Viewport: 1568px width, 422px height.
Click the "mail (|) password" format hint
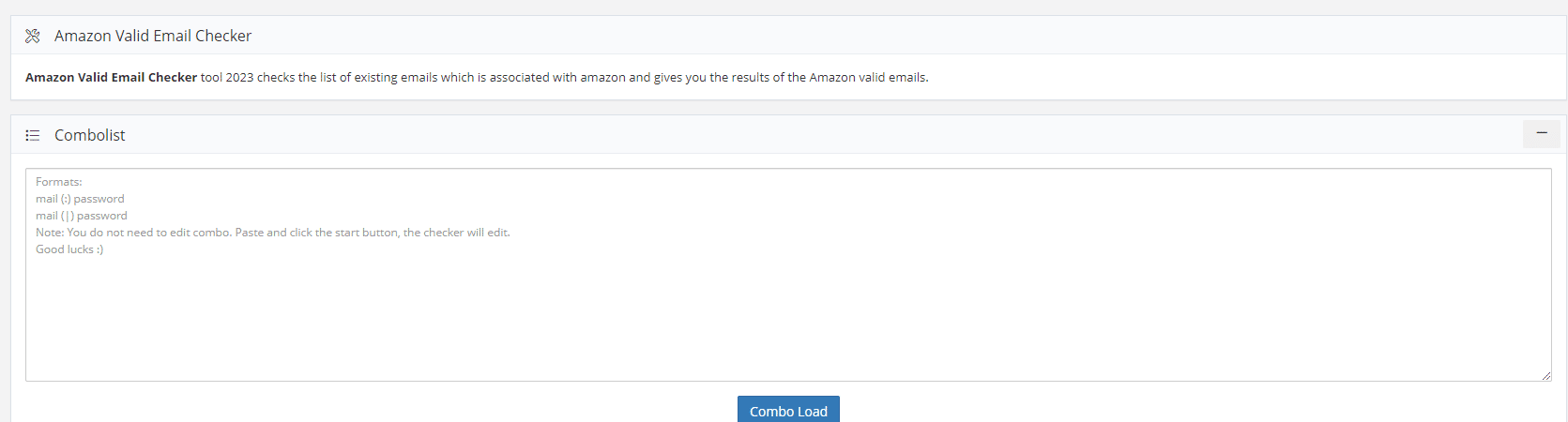click(82, 216)
